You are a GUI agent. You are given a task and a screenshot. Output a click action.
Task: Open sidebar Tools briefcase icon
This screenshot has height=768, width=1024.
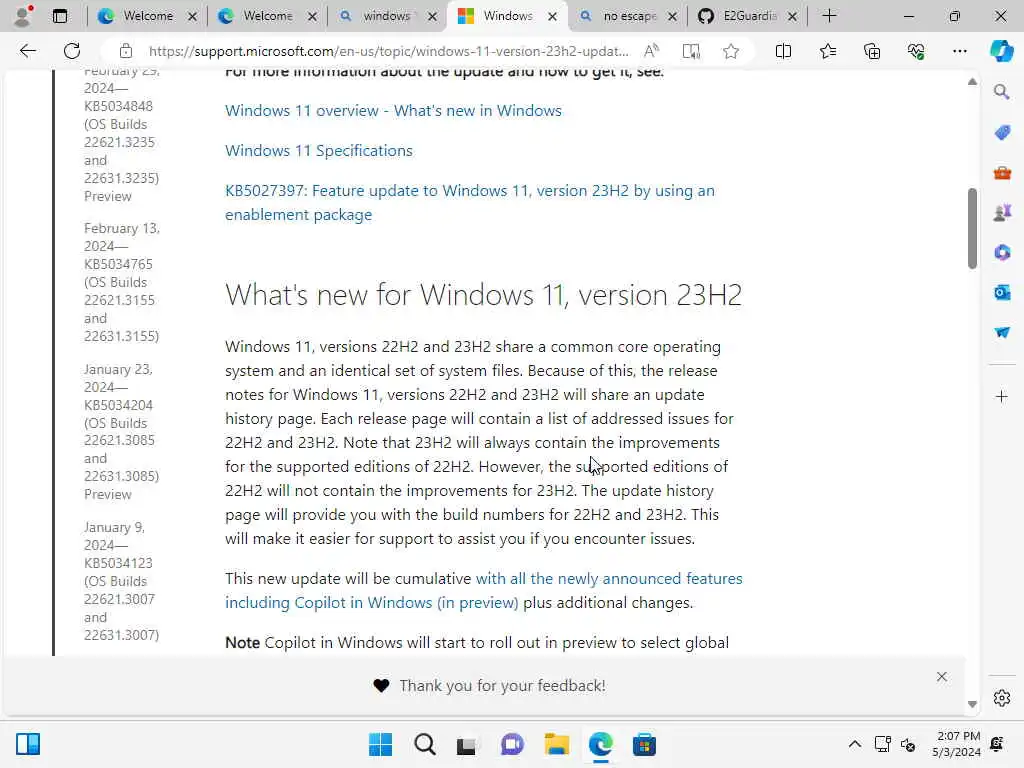tap(1002, 173)
